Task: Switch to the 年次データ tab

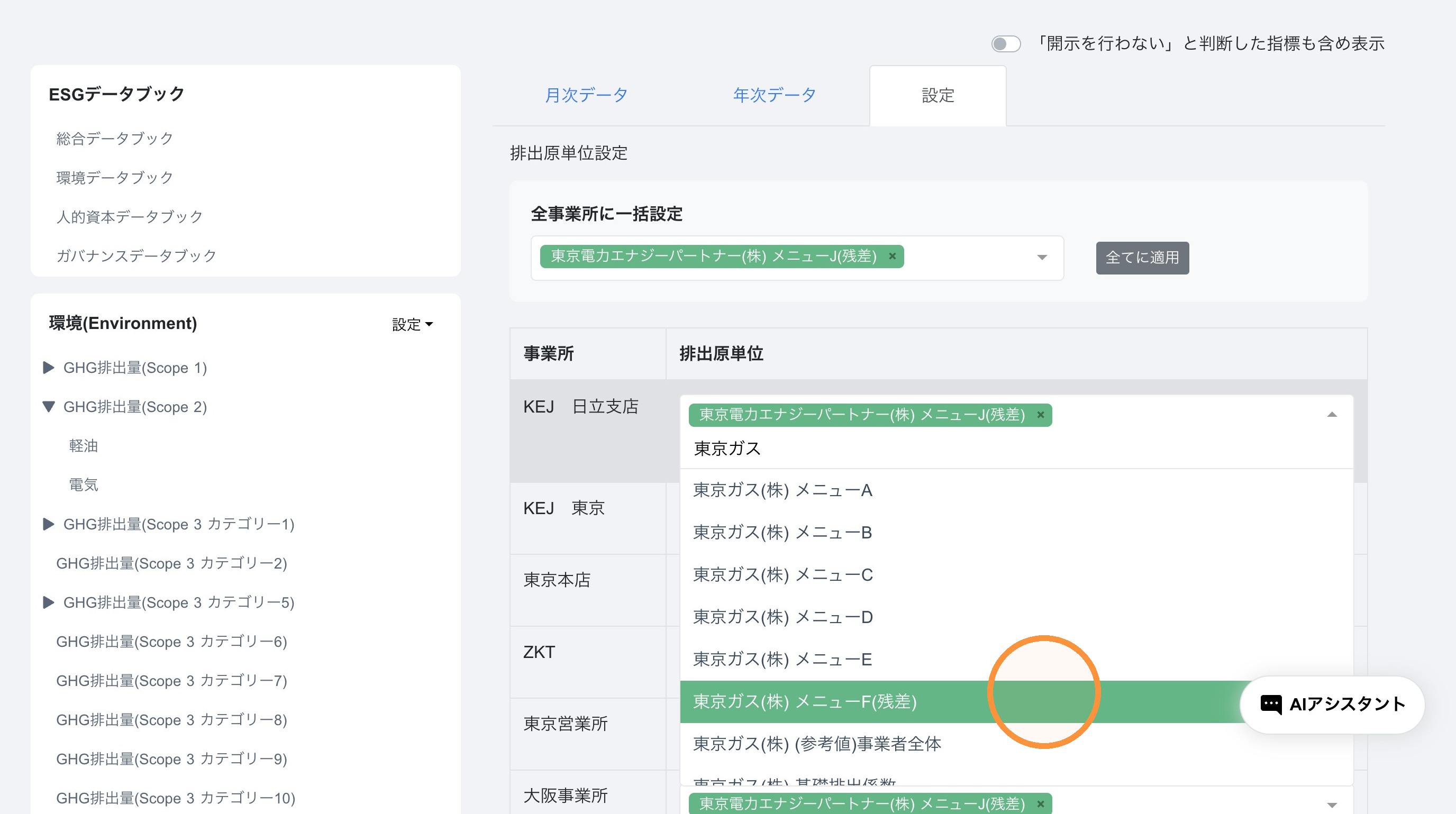Action: 775,95
